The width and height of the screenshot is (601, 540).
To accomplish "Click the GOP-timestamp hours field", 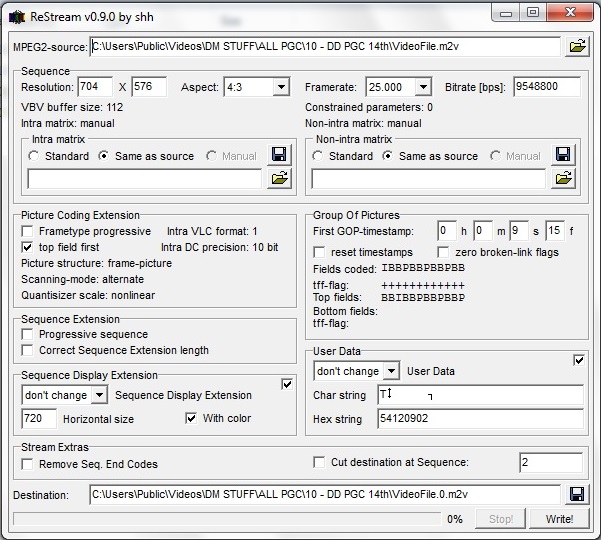I will click(x=447, y=231).
